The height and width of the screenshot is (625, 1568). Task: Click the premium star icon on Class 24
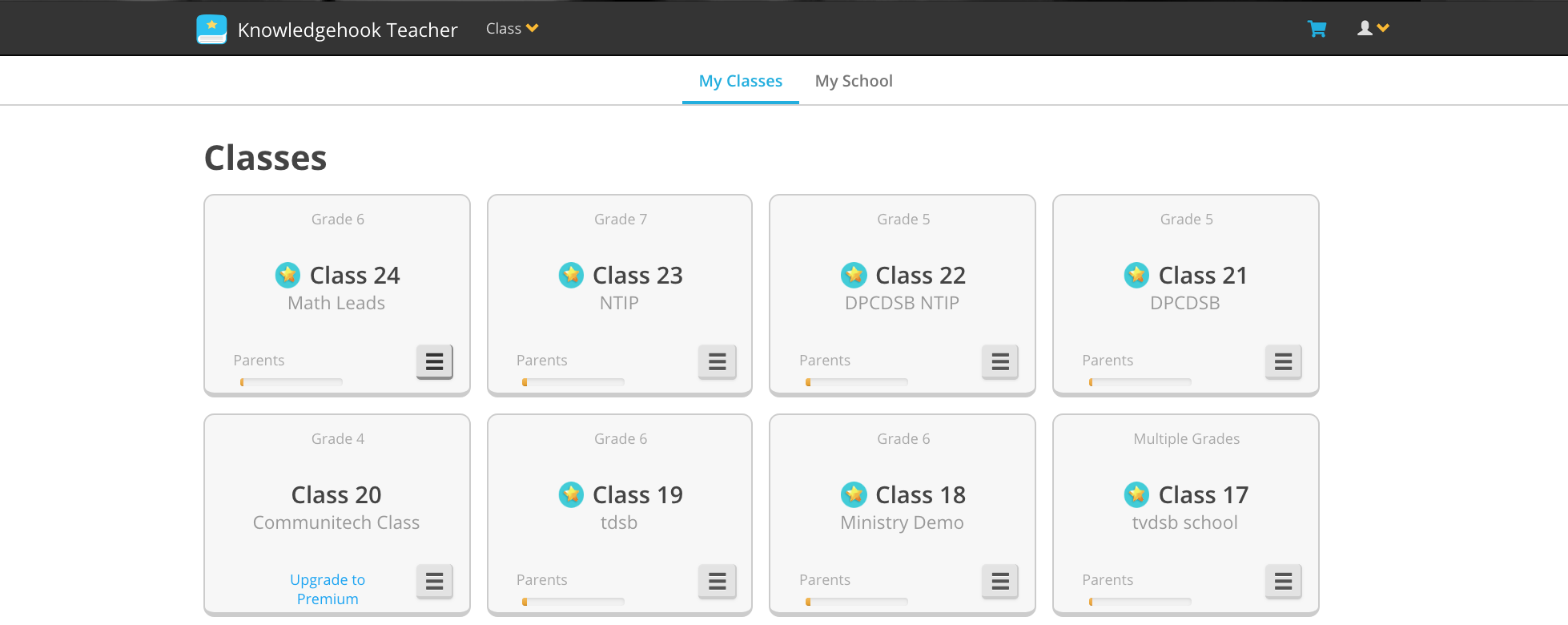pos(287,275)
